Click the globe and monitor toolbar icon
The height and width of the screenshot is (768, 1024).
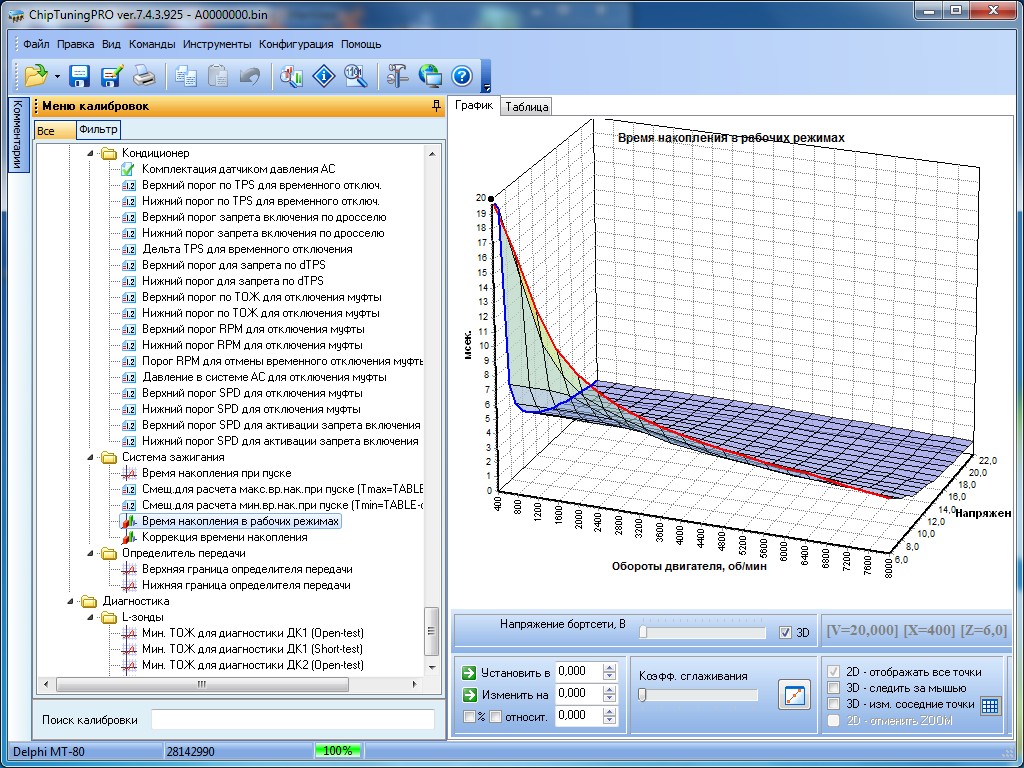click(430, 75)
